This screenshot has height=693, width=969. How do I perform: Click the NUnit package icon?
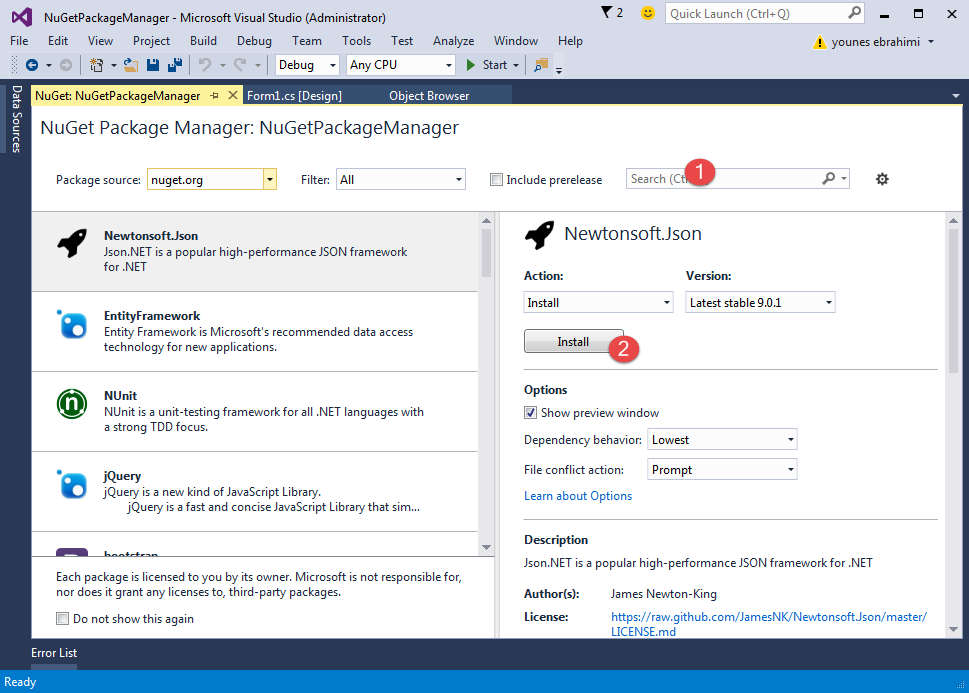[x=70, y=404]
